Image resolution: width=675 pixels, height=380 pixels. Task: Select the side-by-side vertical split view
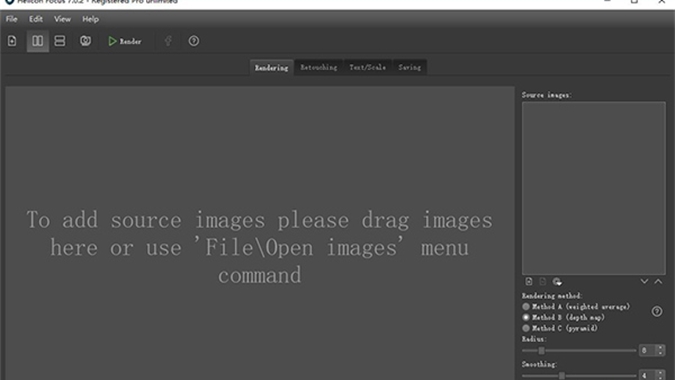(x=37, y=41)
